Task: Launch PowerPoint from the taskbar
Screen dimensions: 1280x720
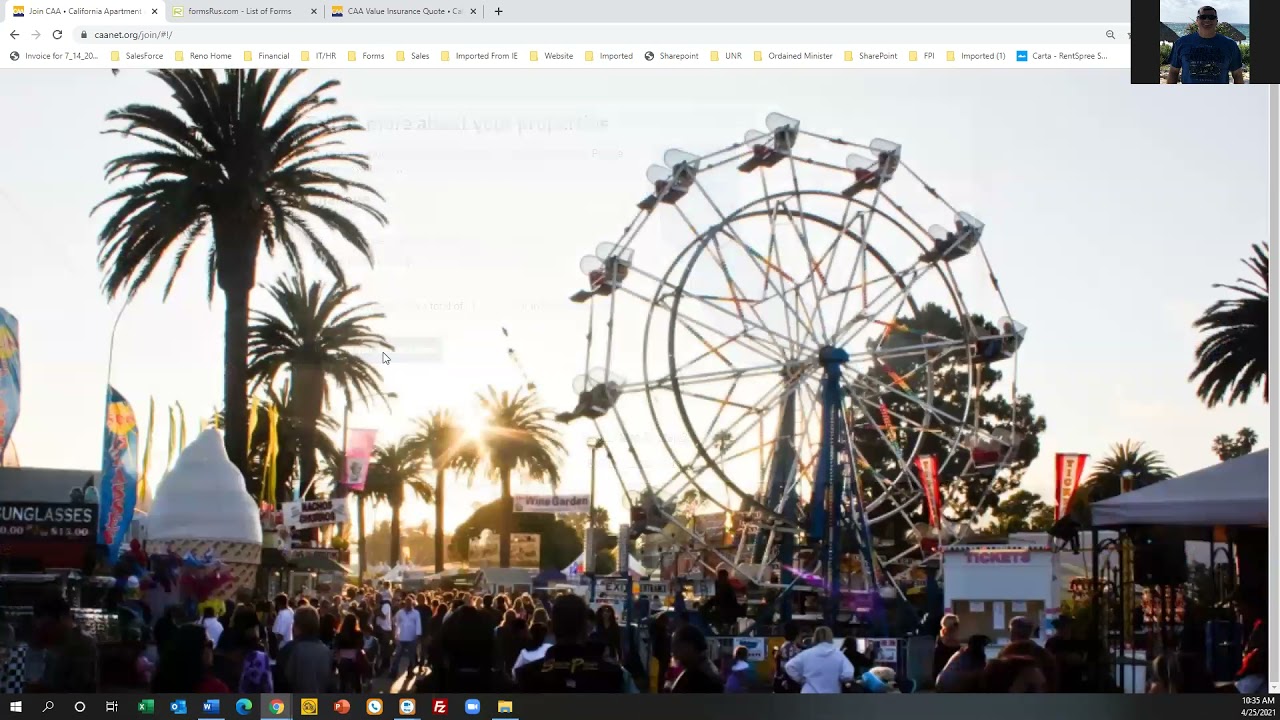Action: point(341,706)
